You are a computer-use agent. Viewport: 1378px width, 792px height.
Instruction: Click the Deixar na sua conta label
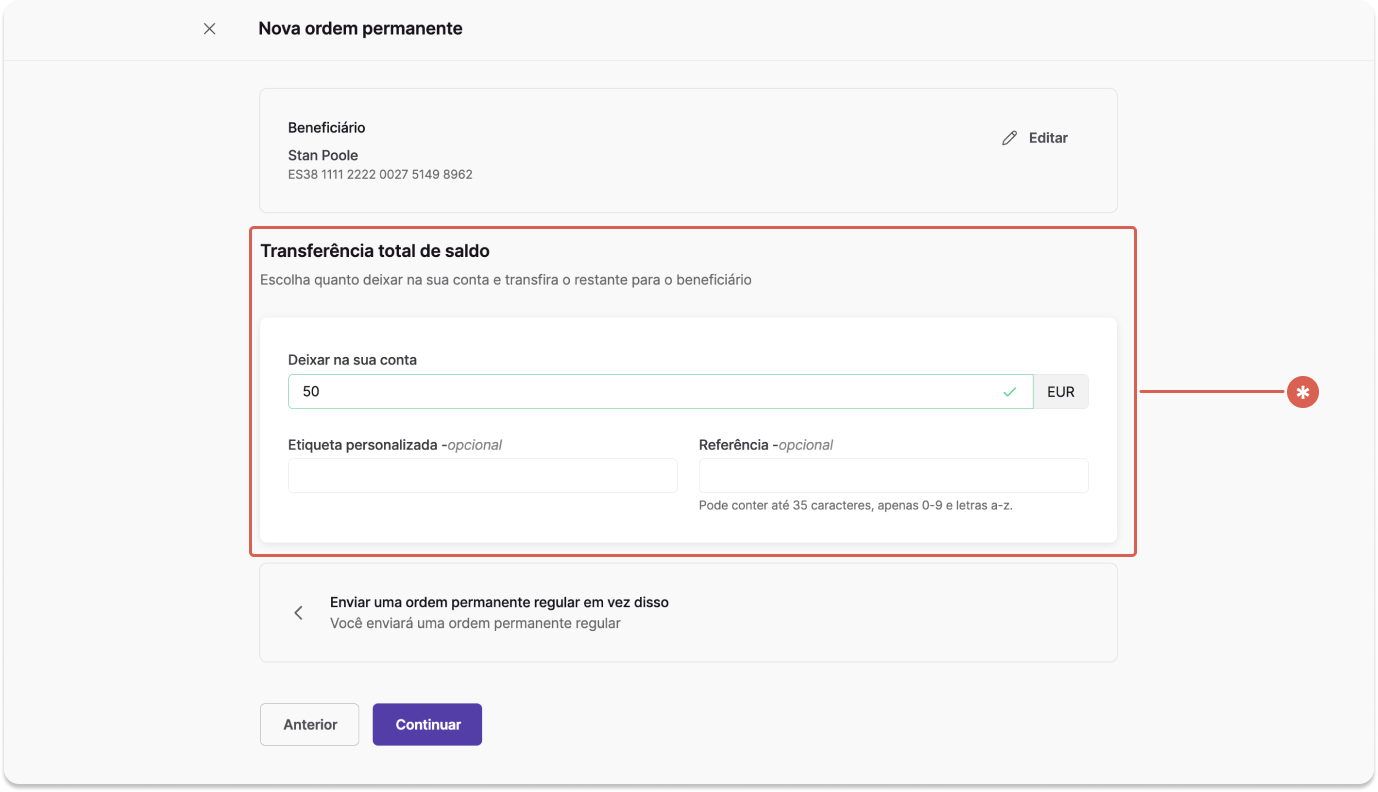pos(352,360)
